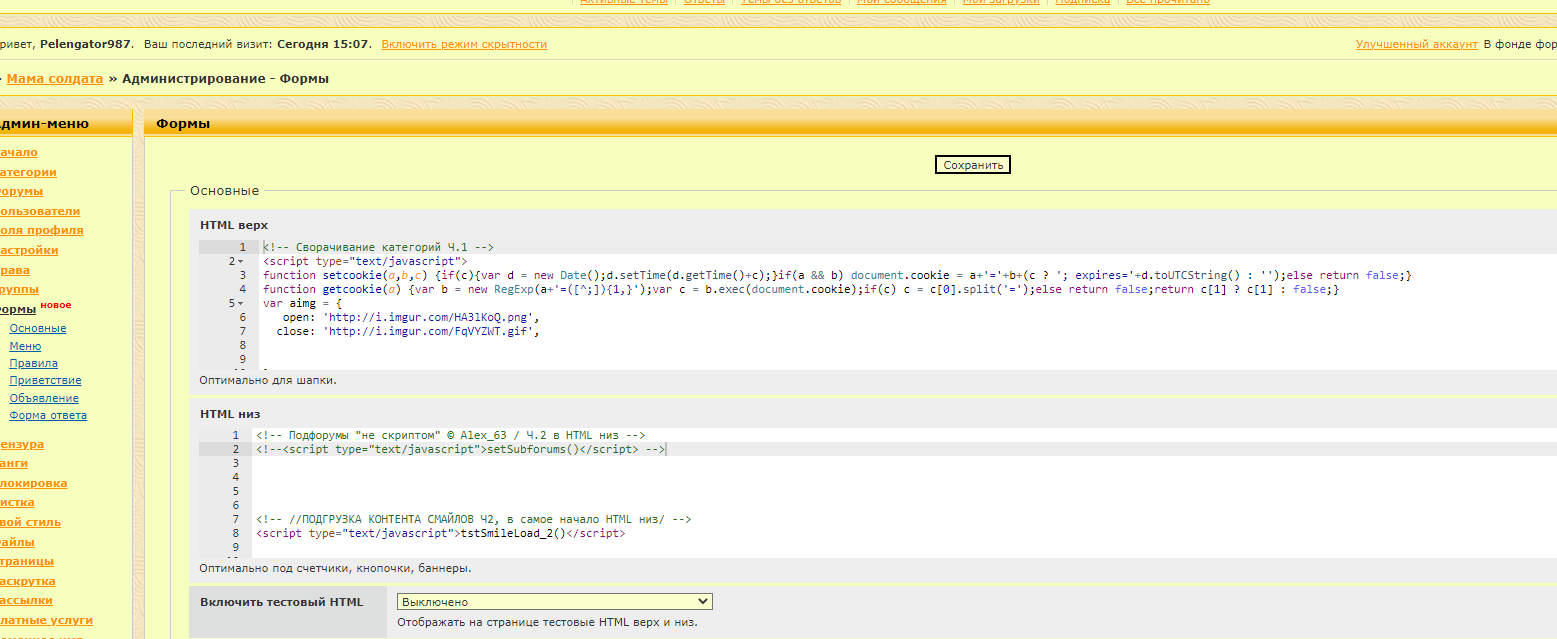Go to Свой стиль in admin menu
Screen dimensions: 1557x639
point(30,522)
